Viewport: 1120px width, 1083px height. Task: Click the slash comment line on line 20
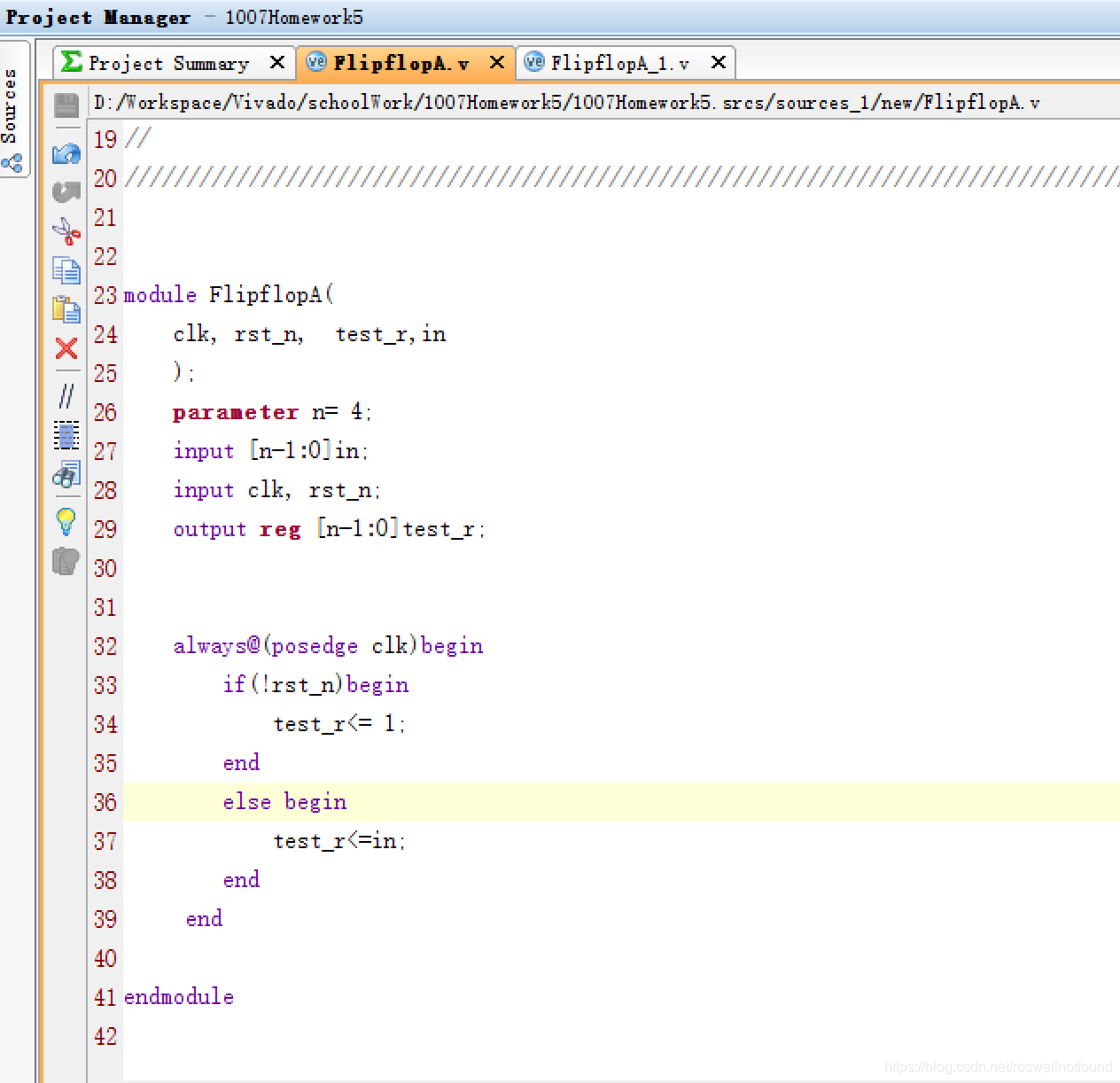(622, 177)
